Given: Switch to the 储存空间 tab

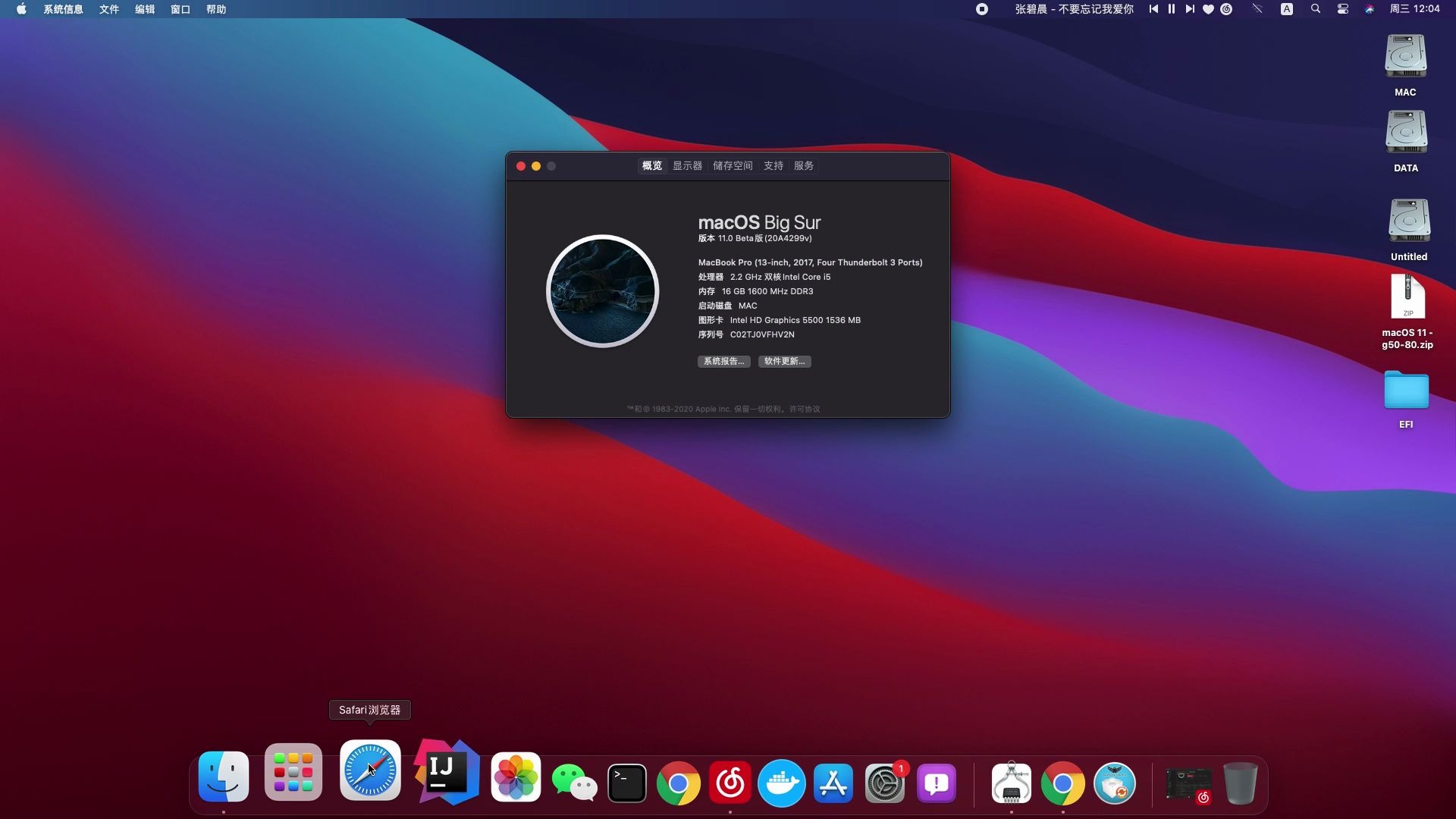Looking at the screenshot, I should pyautogui.click(x=733, y=165).
